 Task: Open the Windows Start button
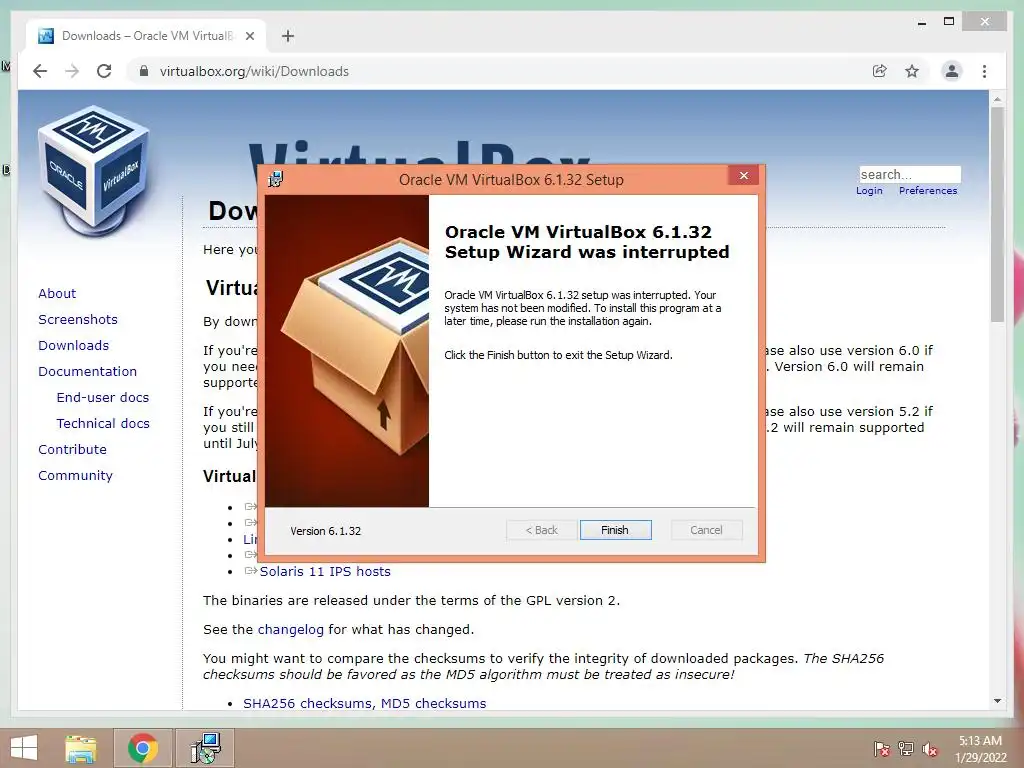pyautogui.click(x=24, y=748)
